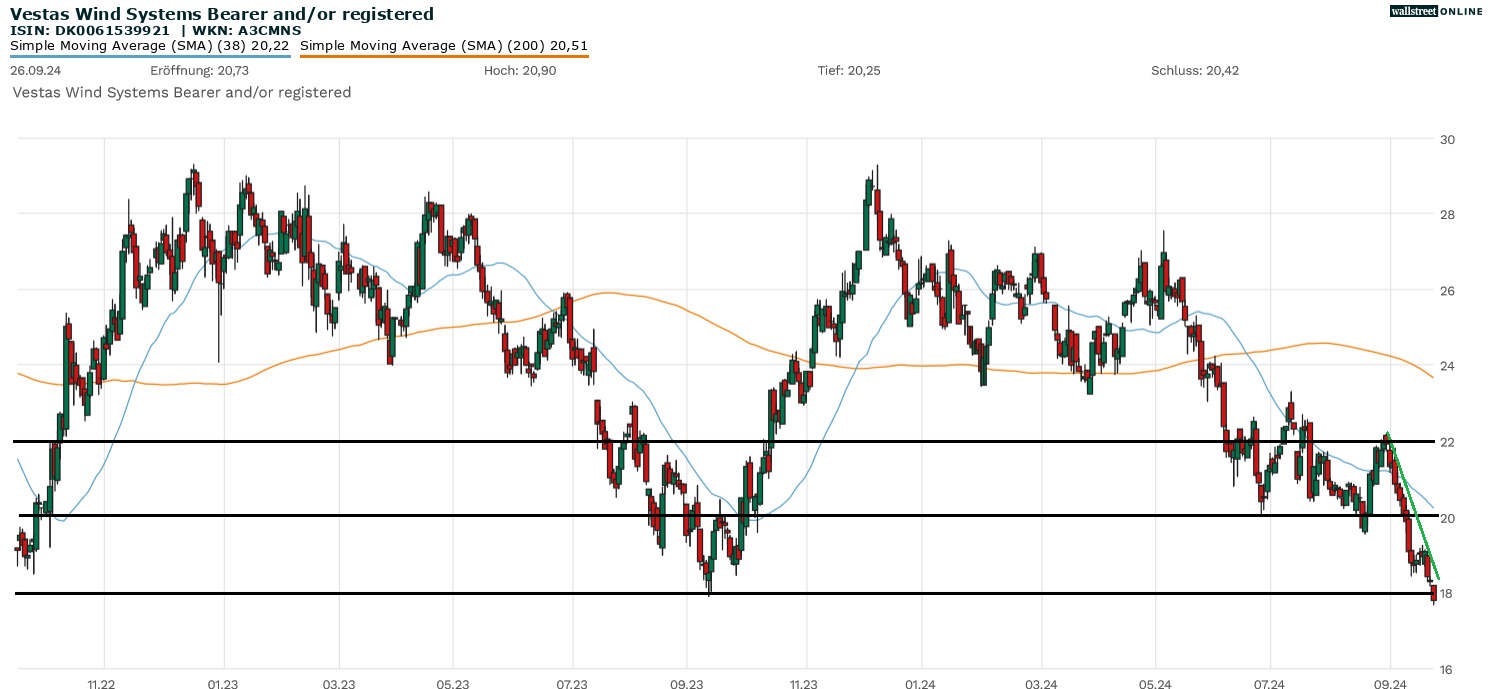This screenshot has height=689, width=1490.
Task: Click the latest red candlestick at chart's right edge
Action: (1434, 590)
